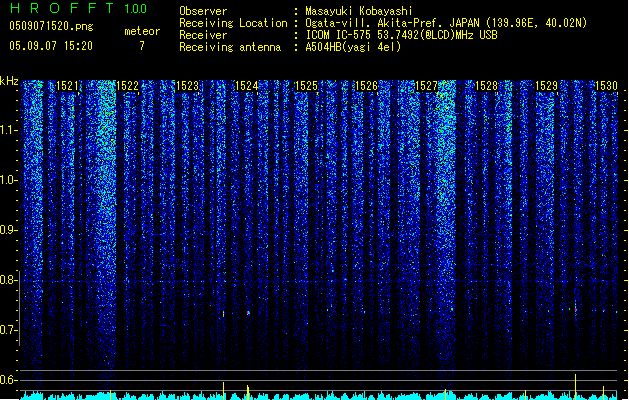Click the HROFFT title text
Image resolution: width=629 pixels, height=400 pixels.
pos(62,8)
